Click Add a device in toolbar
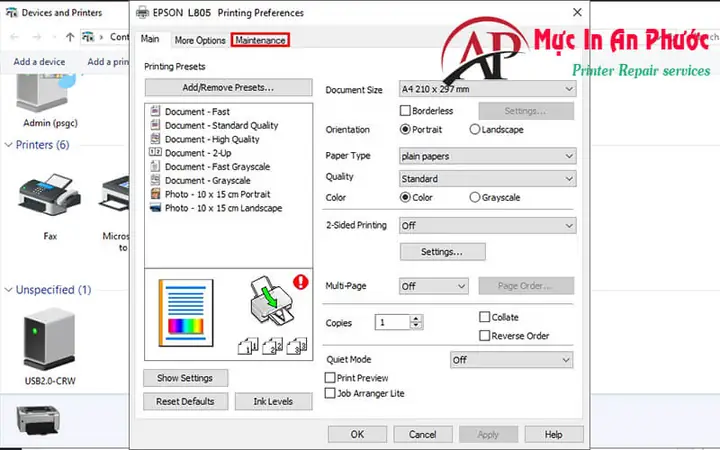The width and height of the screenshot is (720, 450). pos(39,62)
